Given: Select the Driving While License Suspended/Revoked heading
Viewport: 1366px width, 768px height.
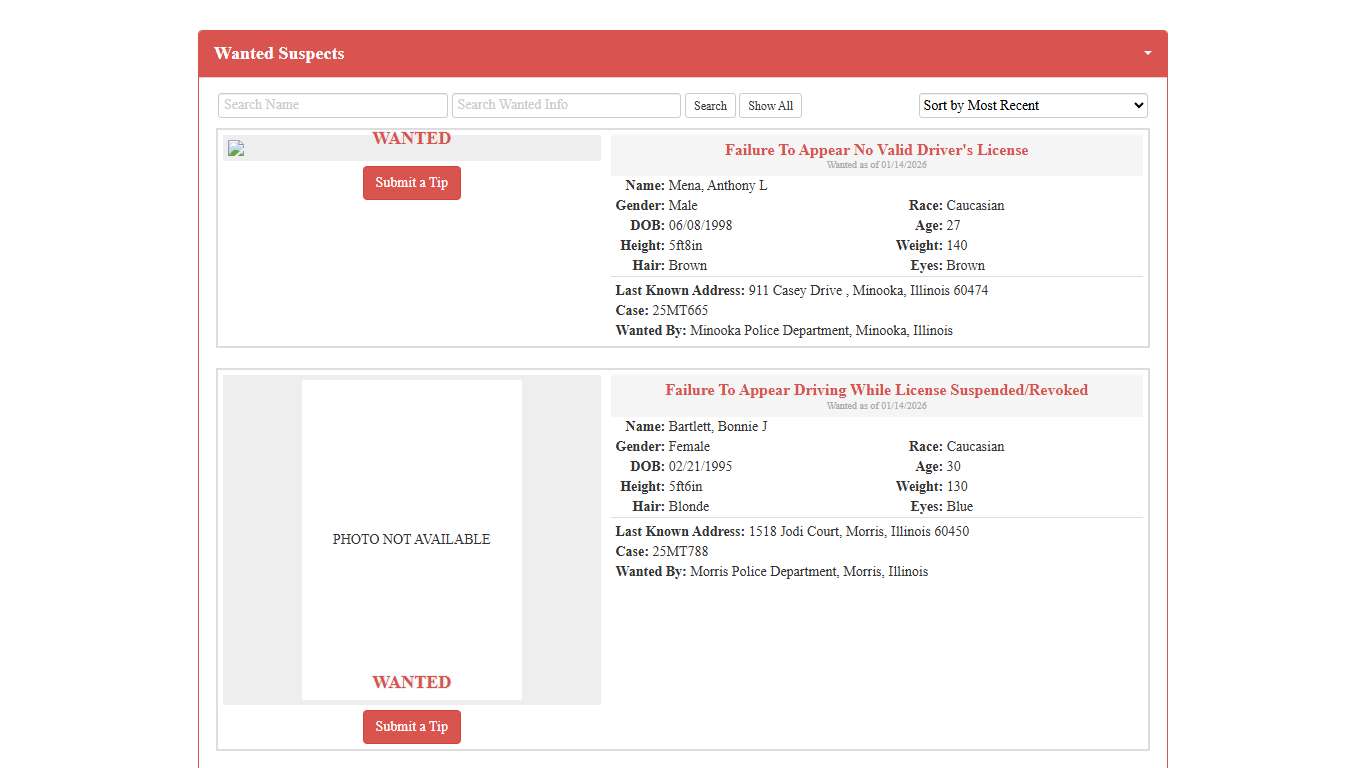Looking at the screenshot, I should (x=876, y=390).
